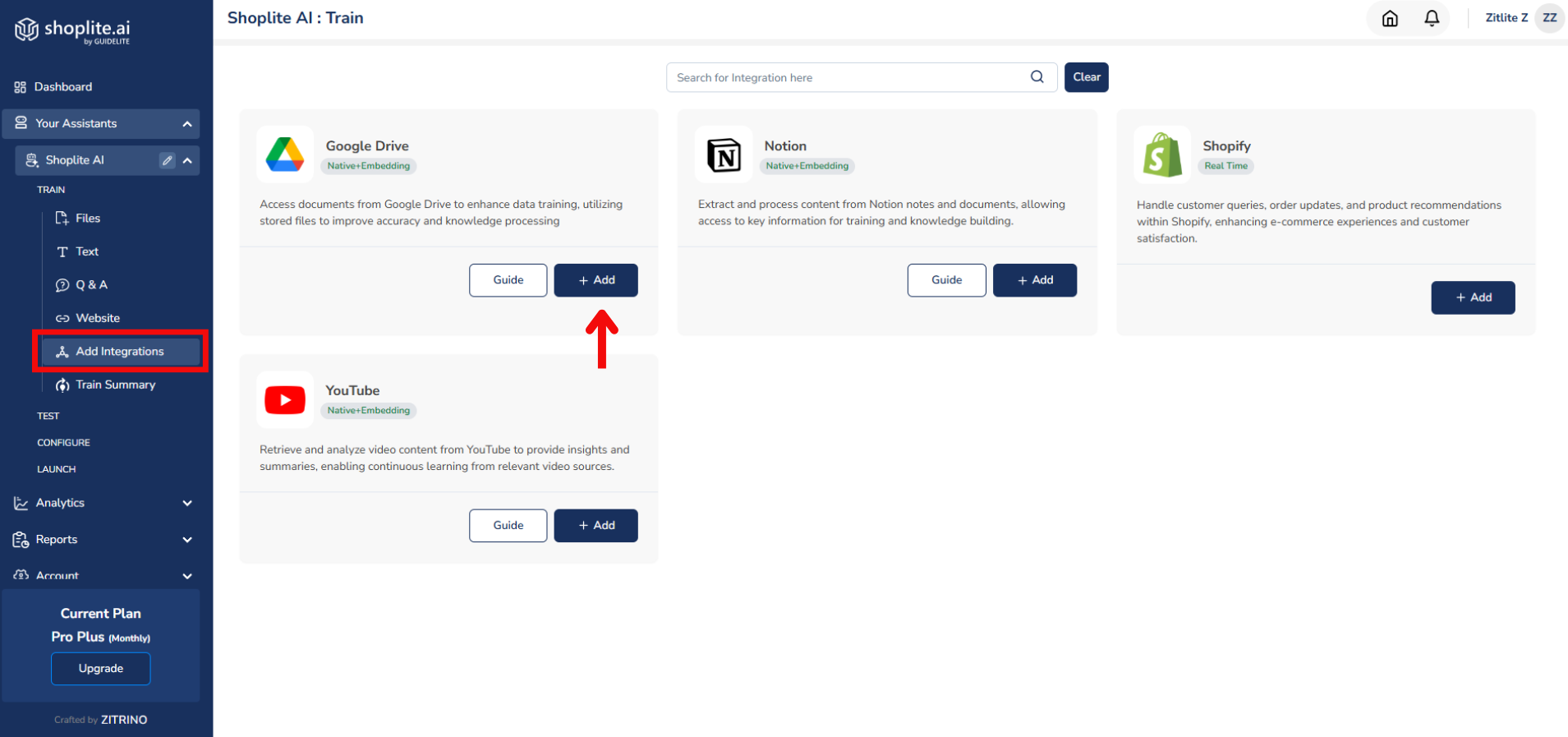Expand the Reports menu
The height and width of the screenshot is (737, 1568).
pyautogui.click(x=187, y=540)
